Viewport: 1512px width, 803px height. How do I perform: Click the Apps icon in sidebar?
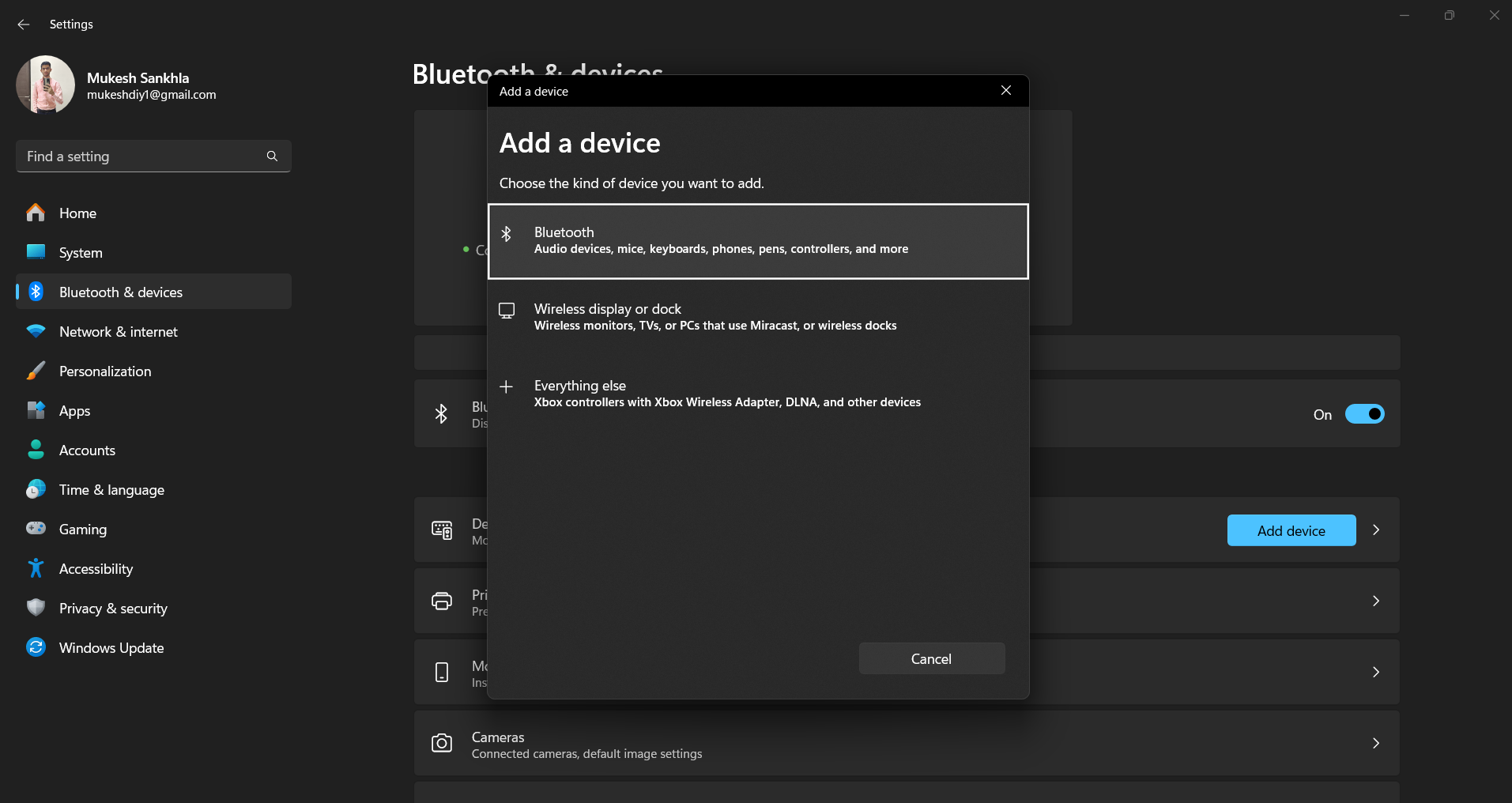pyautogui.click(x=36, y=410)
